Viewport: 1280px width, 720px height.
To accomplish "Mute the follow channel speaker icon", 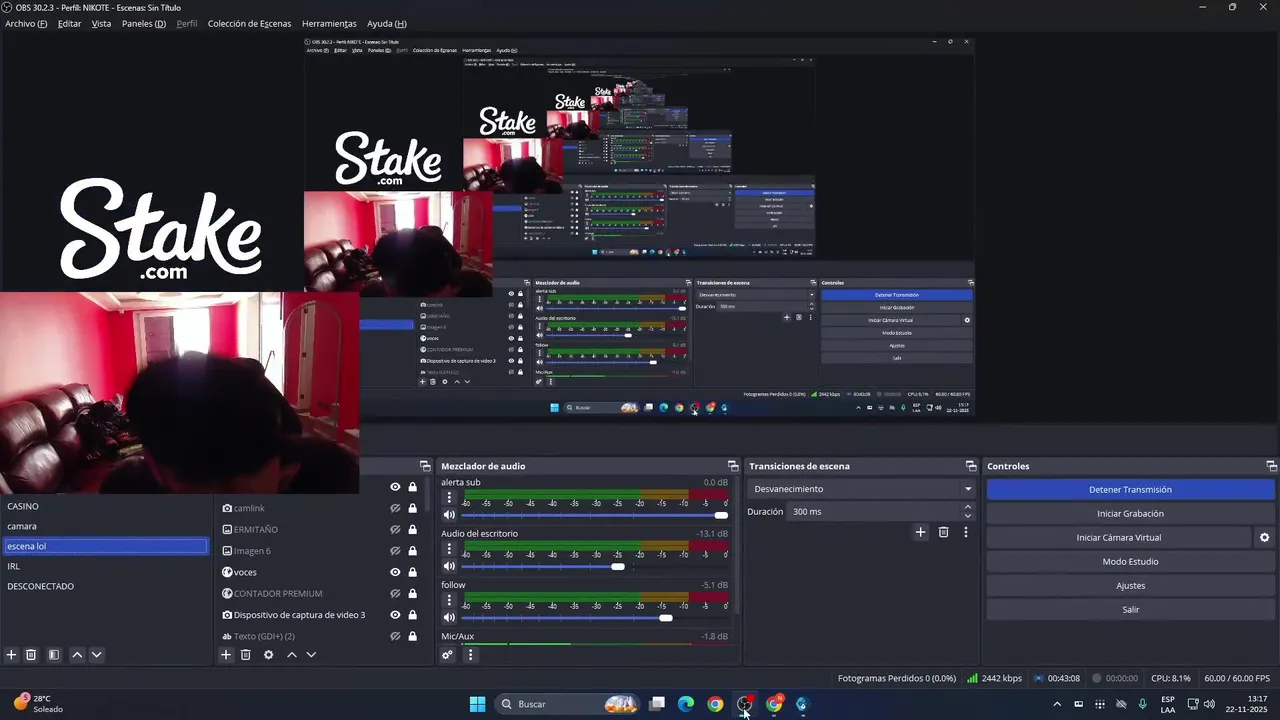I will coord(449,617).
